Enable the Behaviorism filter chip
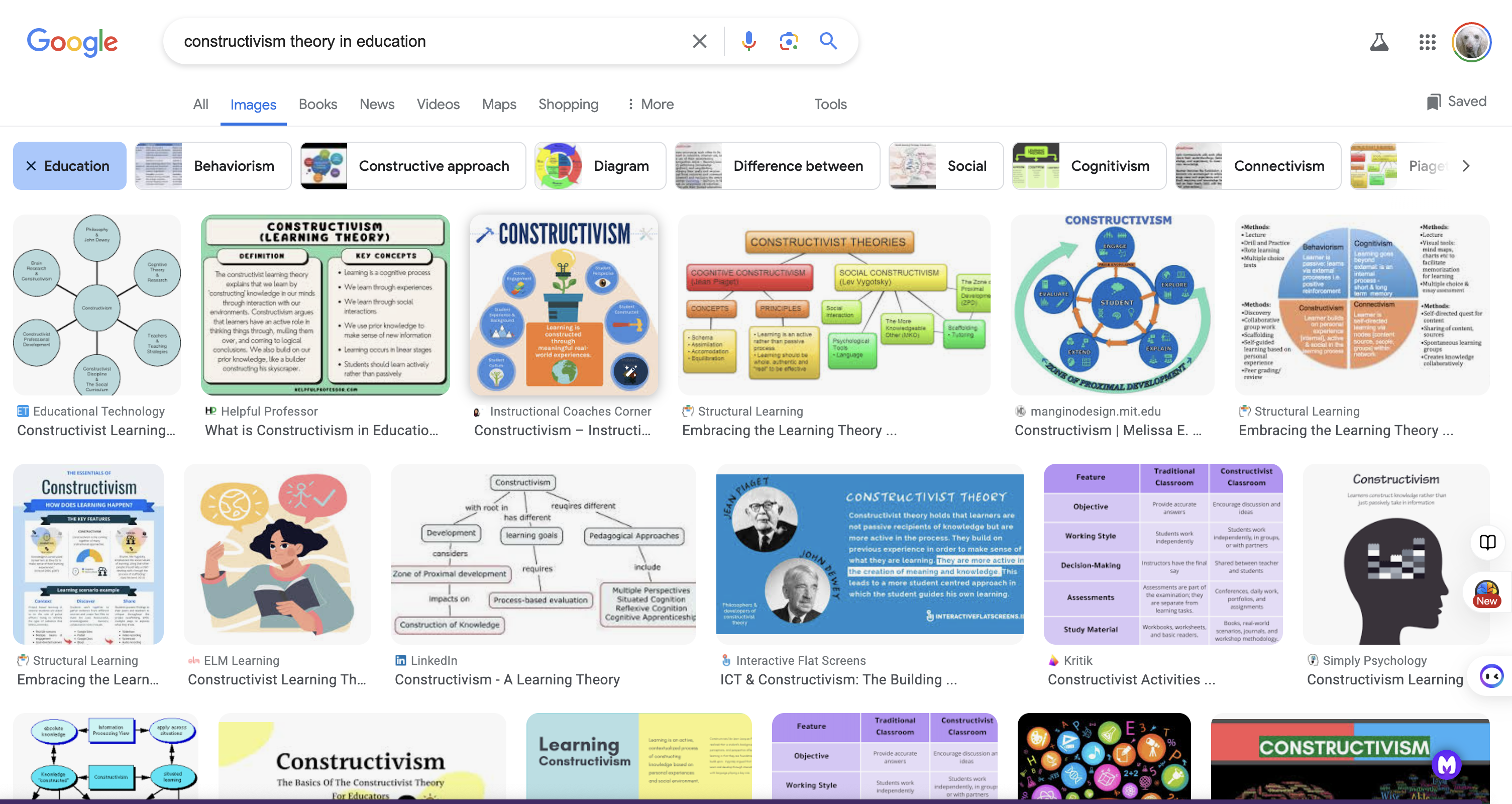1512x804 pixels. click(x=213, y=166)
